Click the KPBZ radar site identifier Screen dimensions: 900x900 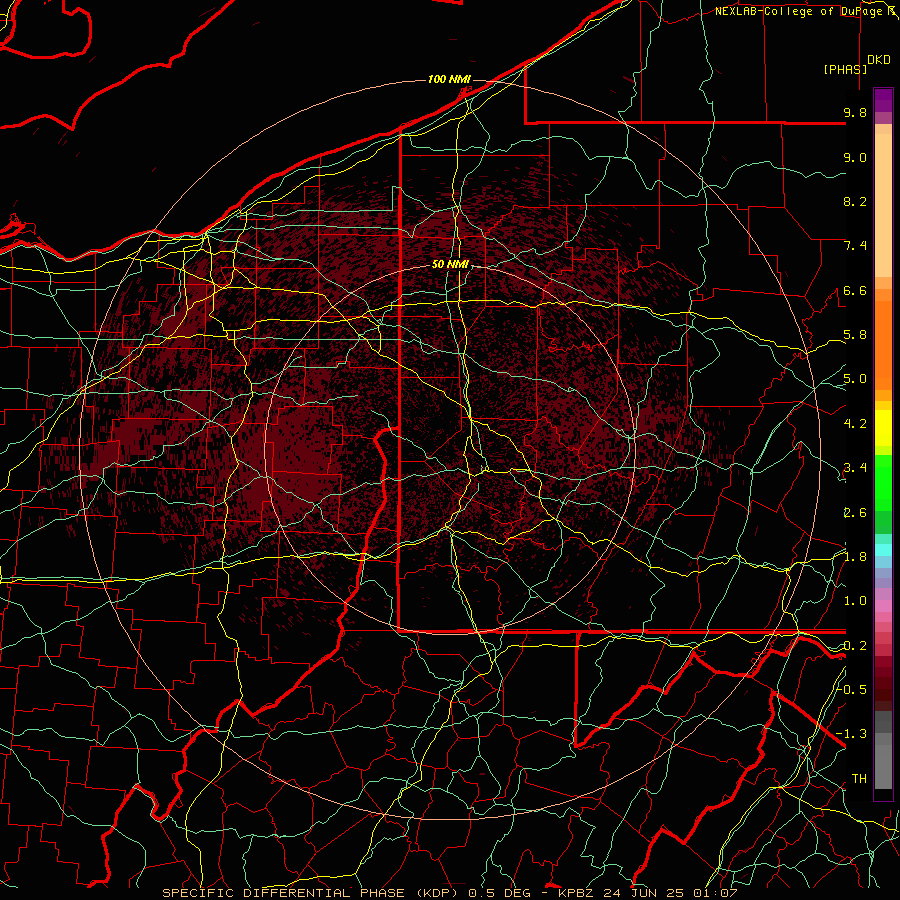[x=575, y=893]
